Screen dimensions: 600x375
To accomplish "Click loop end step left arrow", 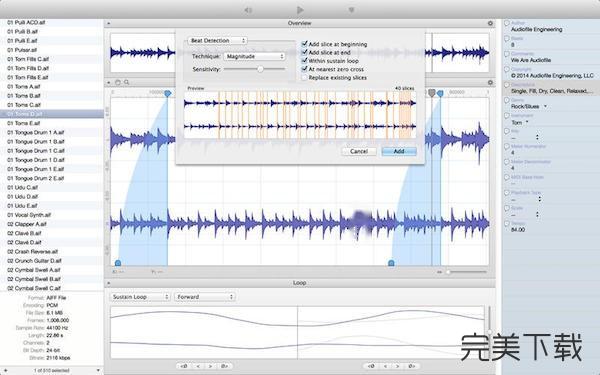I will tap(385, 366).
